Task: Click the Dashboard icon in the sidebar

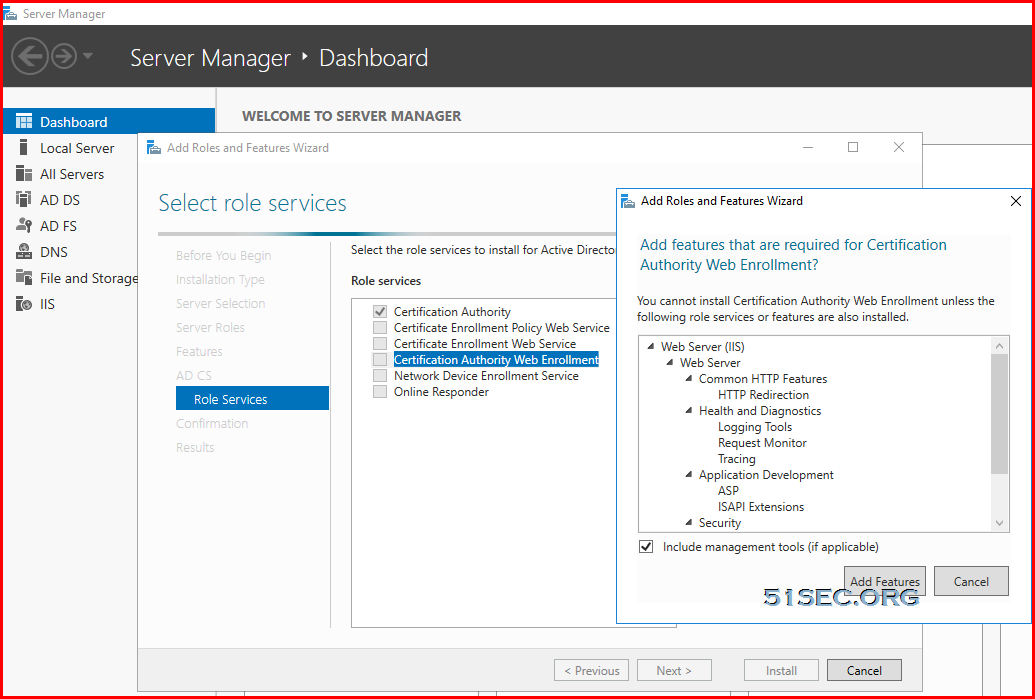Action: tap(24, 121)
